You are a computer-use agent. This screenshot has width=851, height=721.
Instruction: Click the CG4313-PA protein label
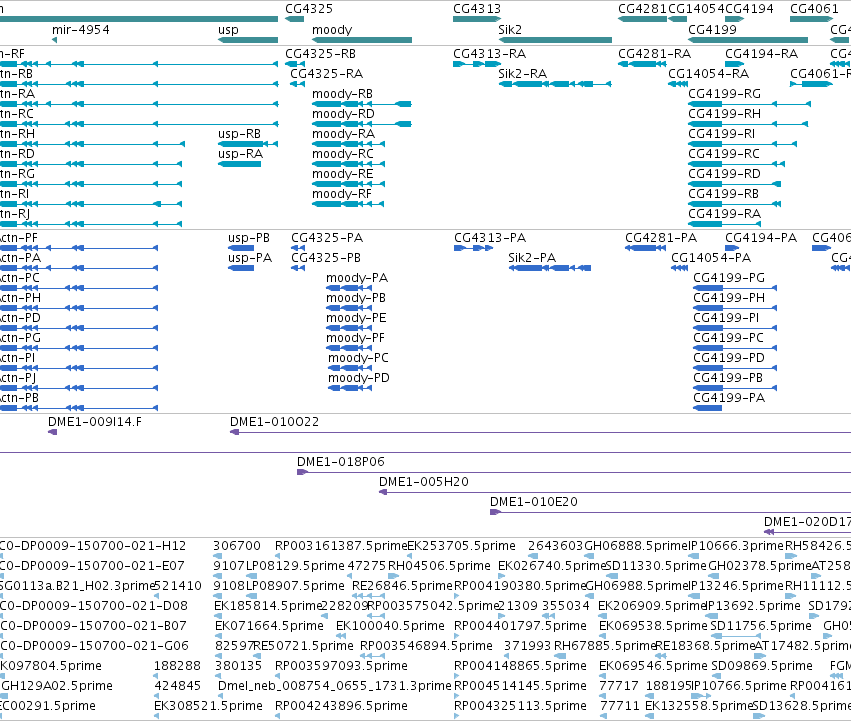tap(490, 238)
